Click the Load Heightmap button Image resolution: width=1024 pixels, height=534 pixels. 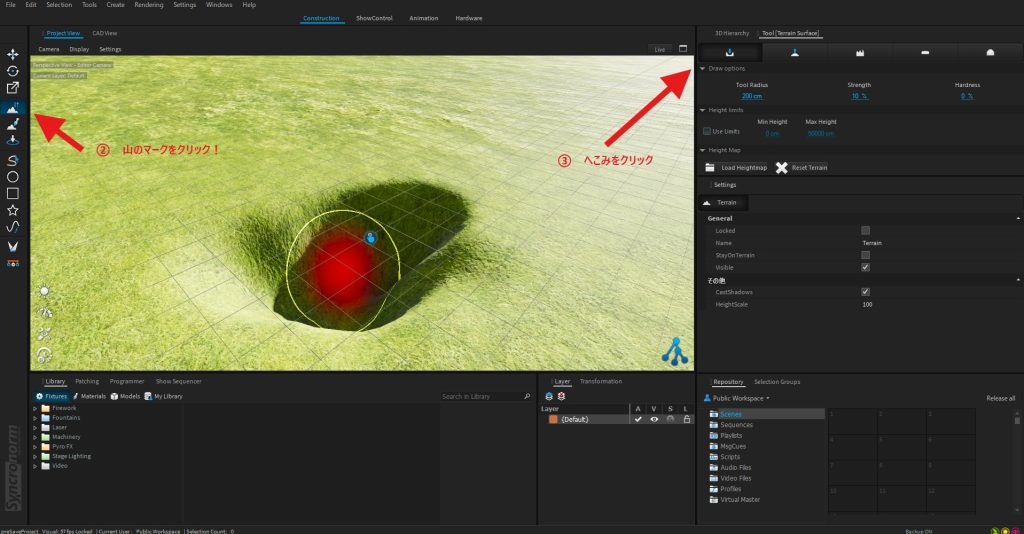[736, 167]
